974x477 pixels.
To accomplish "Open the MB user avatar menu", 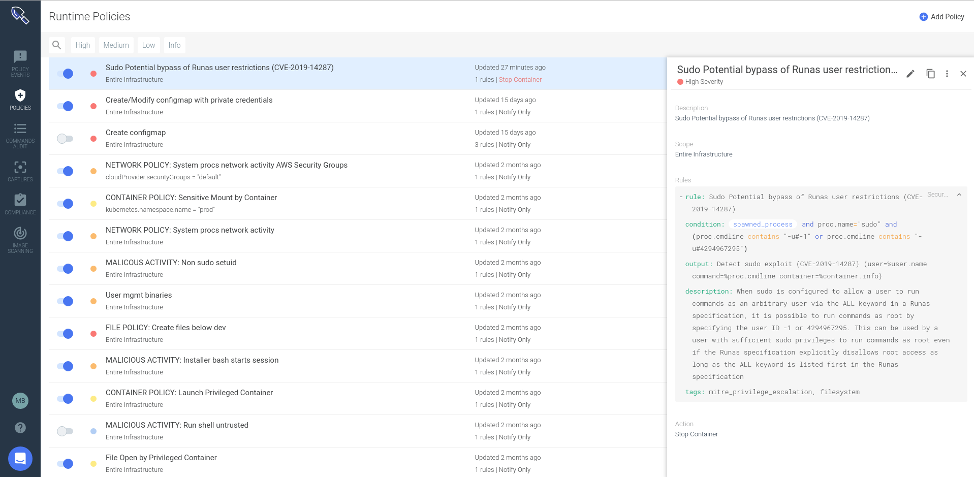I will [x=20, y=401].
